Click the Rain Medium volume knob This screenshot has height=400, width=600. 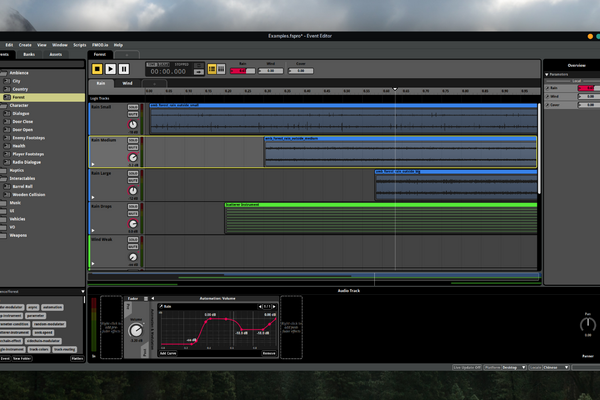click(133, 157)
